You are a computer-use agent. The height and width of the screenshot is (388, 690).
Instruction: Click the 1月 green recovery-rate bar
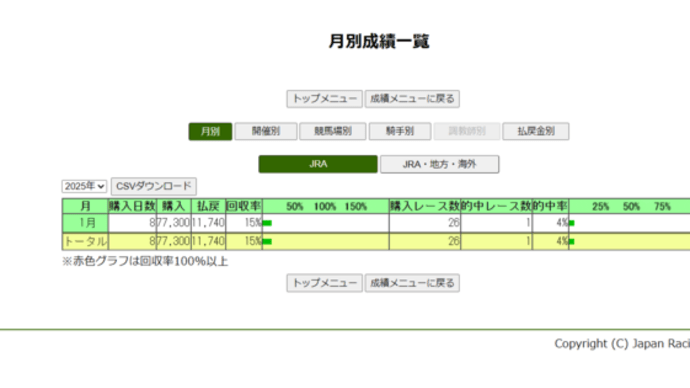(267, 223)
